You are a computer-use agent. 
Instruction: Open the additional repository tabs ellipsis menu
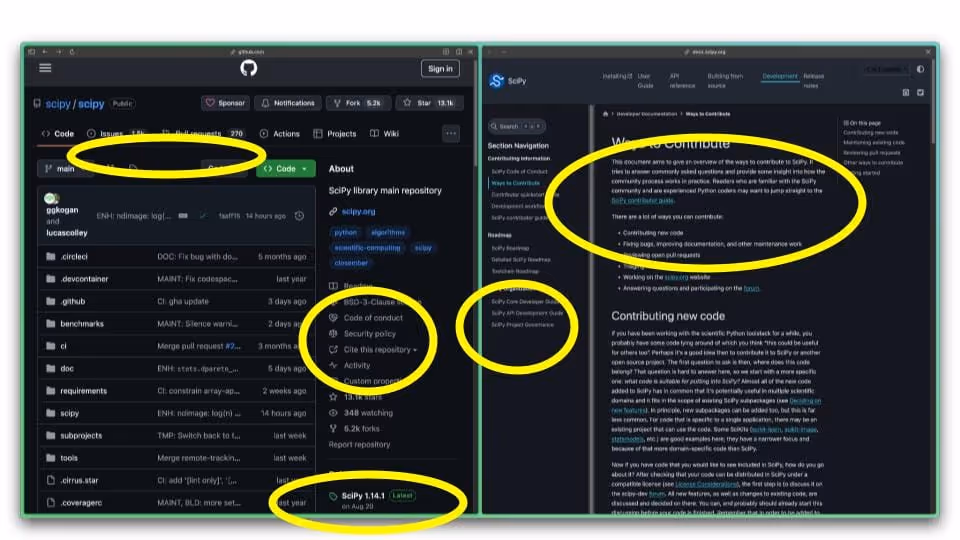coord(451,133)
